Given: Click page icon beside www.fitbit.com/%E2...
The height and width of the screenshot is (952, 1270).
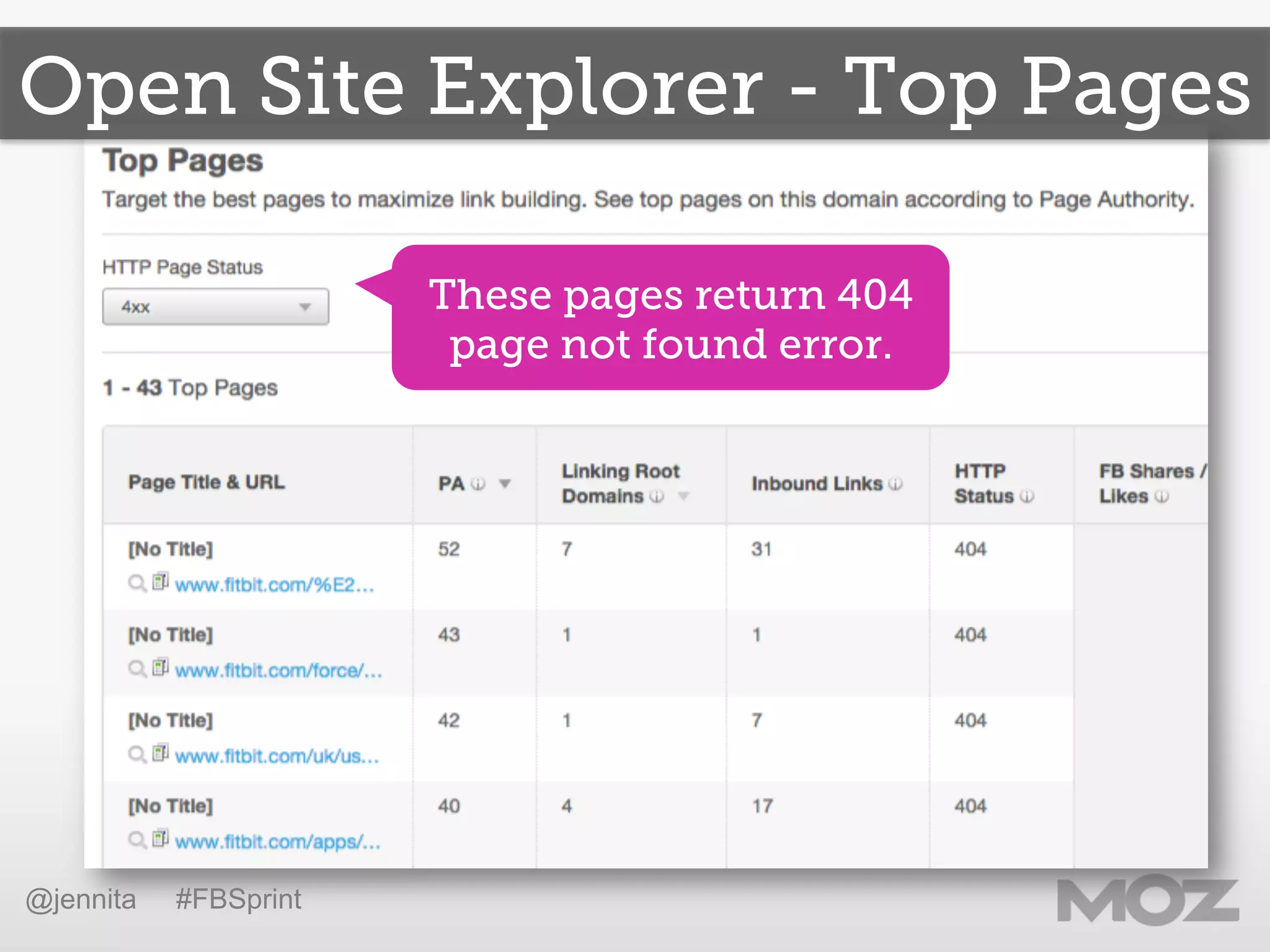Looking at the screenshot, I should pyautogui.click(x=161, y=581).
